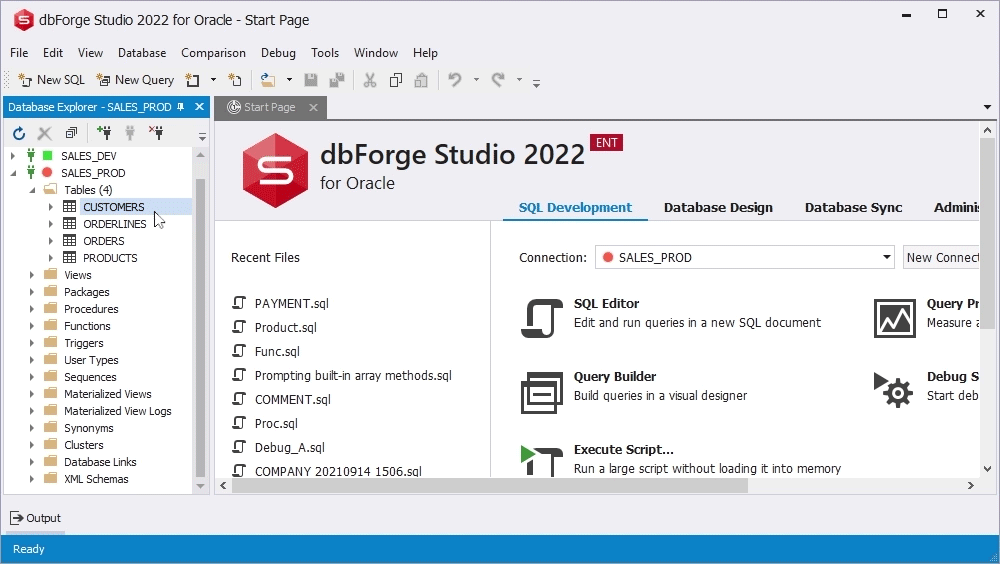
Task: Click the Collapse All icon in Database Explorer
Action: (71, 133)
